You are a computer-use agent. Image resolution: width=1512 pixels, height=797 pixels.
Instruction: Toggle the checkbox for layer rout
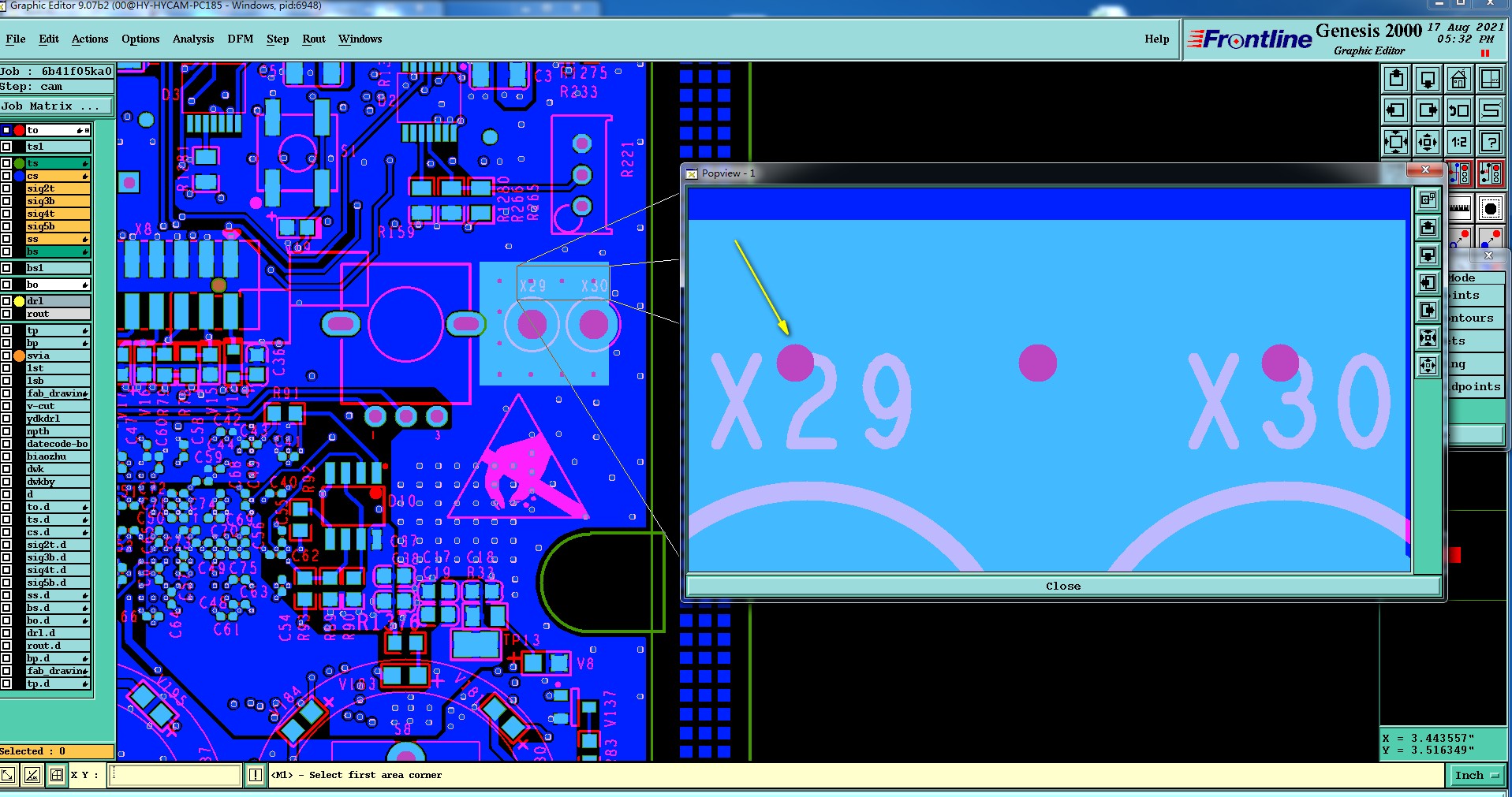[6, 314]
